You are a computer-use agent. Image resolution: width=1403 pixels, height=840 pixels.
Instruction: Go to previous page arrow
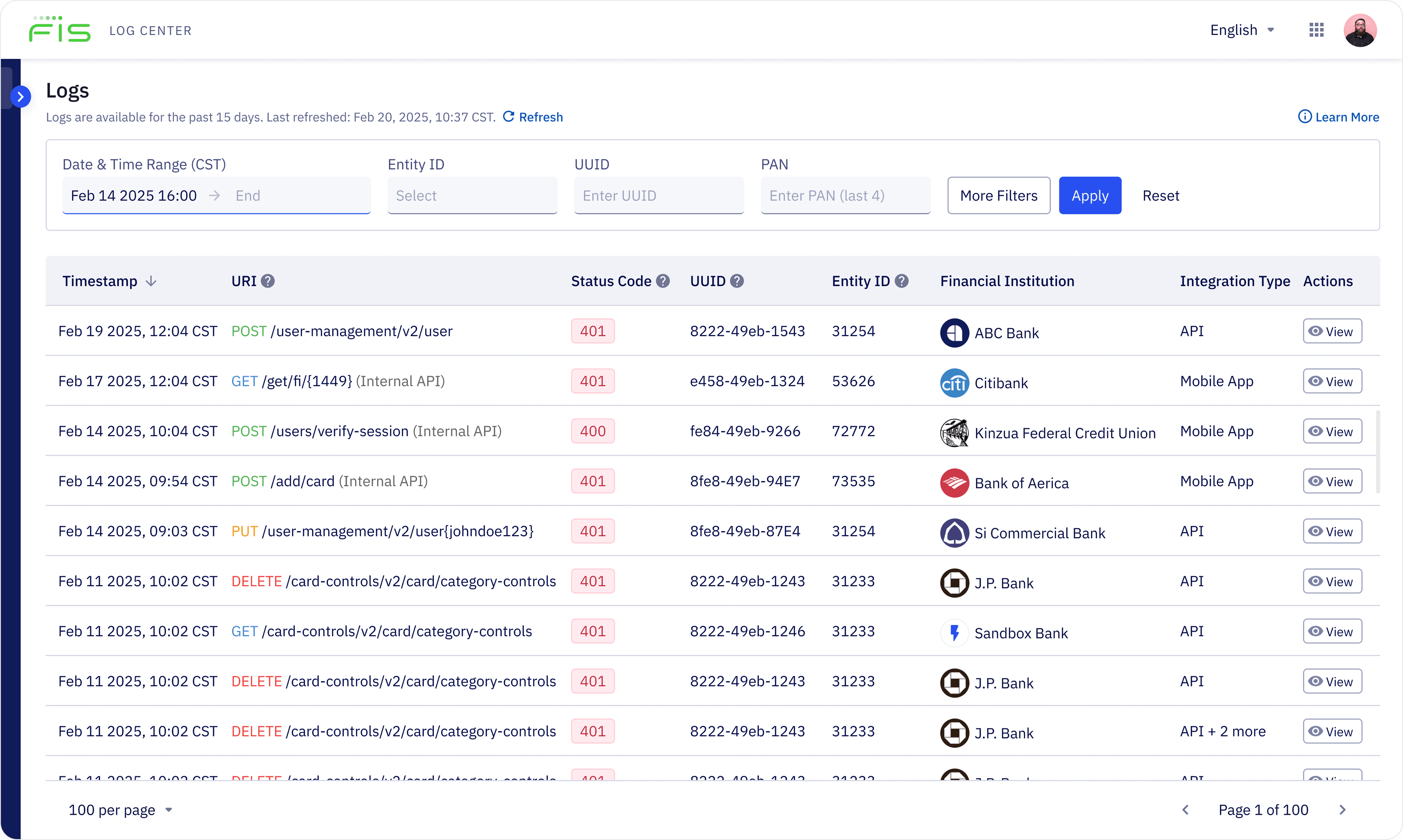(1186, 810)
